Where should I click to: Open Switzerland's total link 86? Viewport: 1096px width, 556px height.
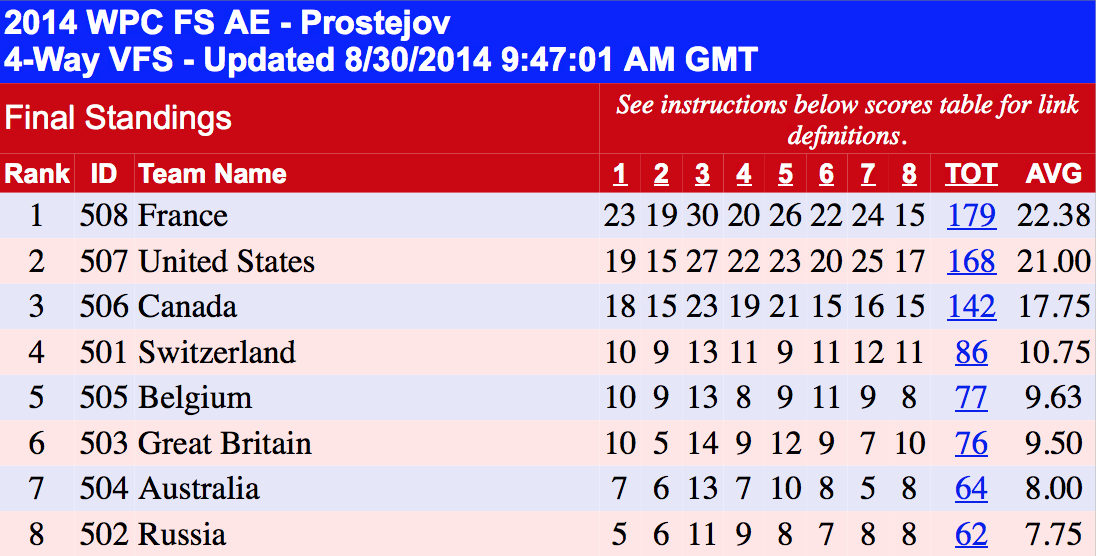[x=971, y=353]
